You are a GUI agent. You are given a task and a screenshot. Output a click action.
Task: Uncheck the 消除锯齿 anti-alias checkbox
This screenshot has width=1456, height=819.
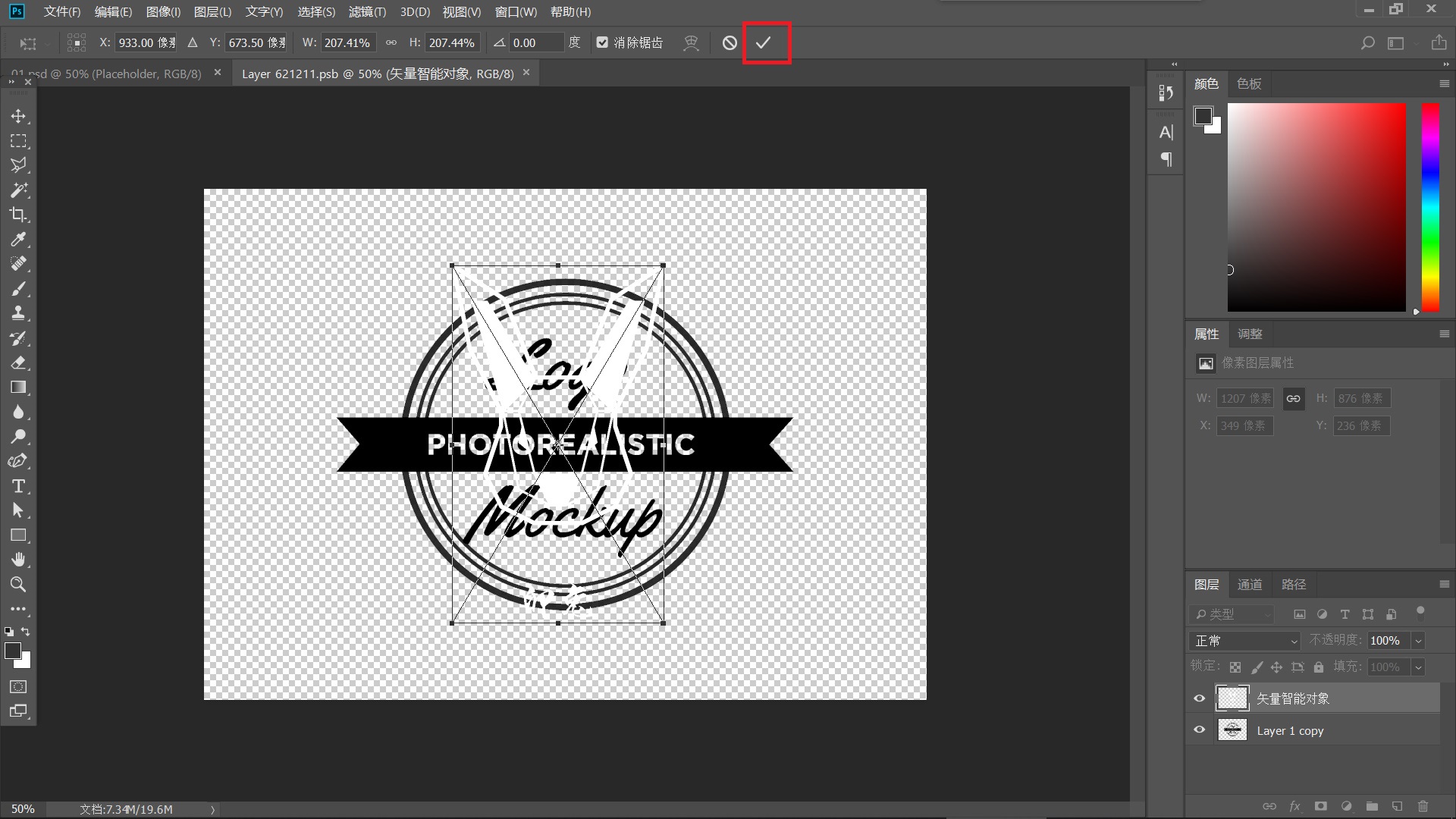click(602, 43)
